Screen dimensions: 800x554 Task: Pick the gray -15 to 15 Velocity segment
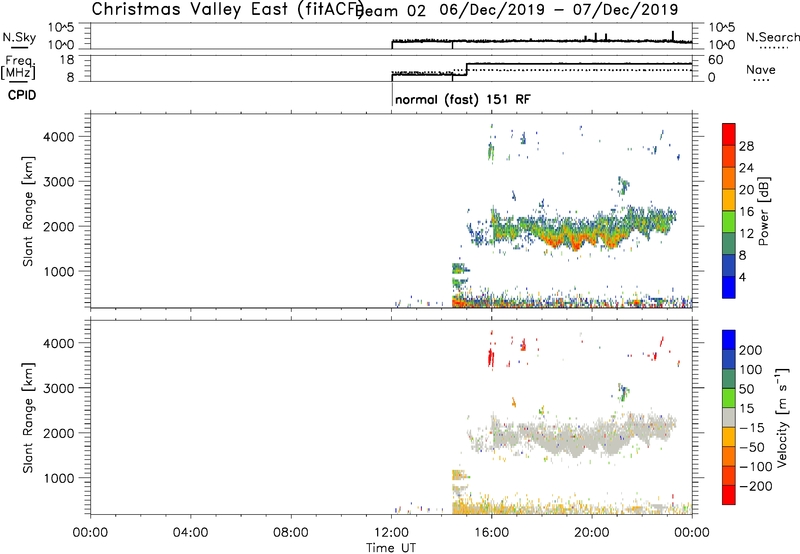point(729,418)
